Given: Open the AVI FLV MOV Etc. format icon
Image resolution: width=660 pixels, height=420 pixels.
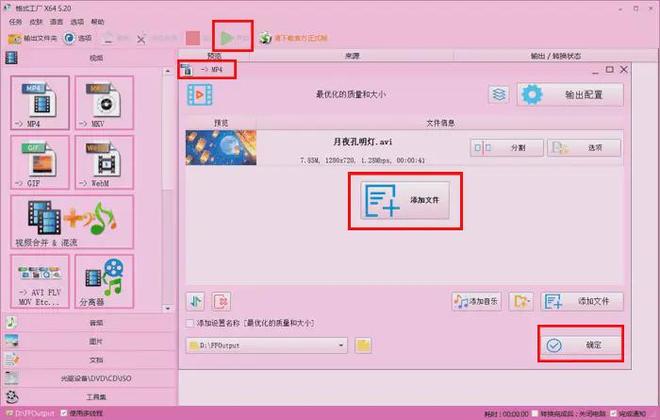Looking at the screenshot, I should (40, 282).
